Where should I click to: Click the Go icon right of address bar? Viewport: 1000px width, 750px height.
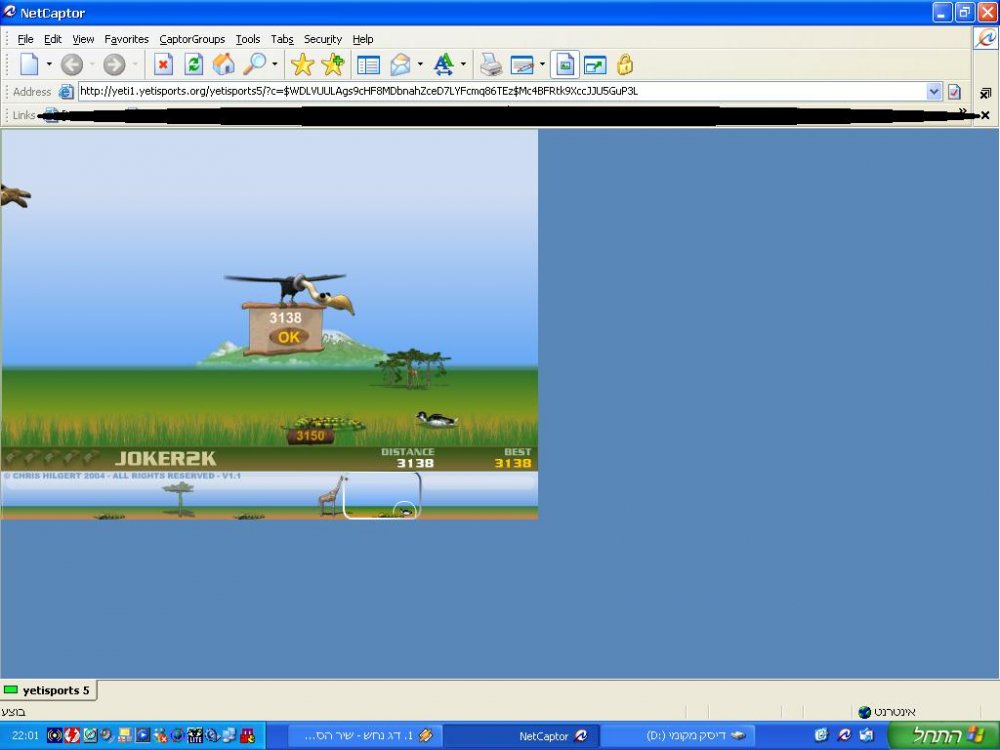pos(954,92)
